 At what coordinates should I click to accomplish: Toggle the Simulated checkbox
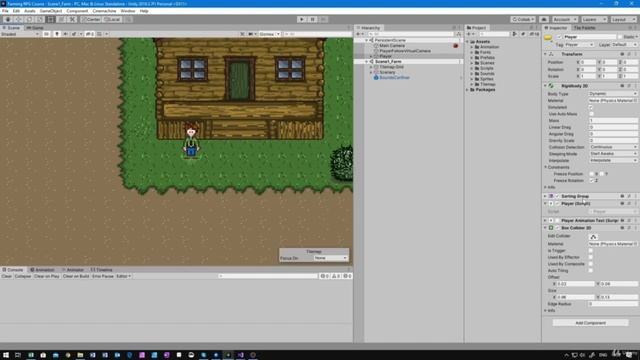[591, 107]
